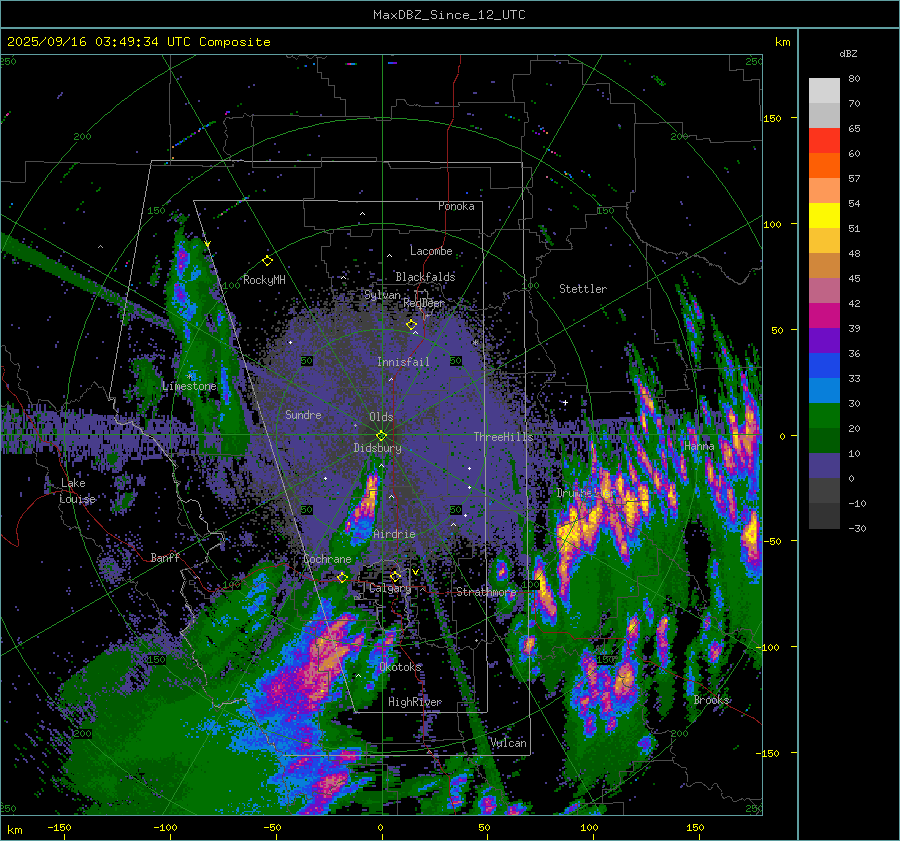Viewport: 900px width, 841px height.
Task: Click the Airdrie city label
Action: tap(394, 534)
